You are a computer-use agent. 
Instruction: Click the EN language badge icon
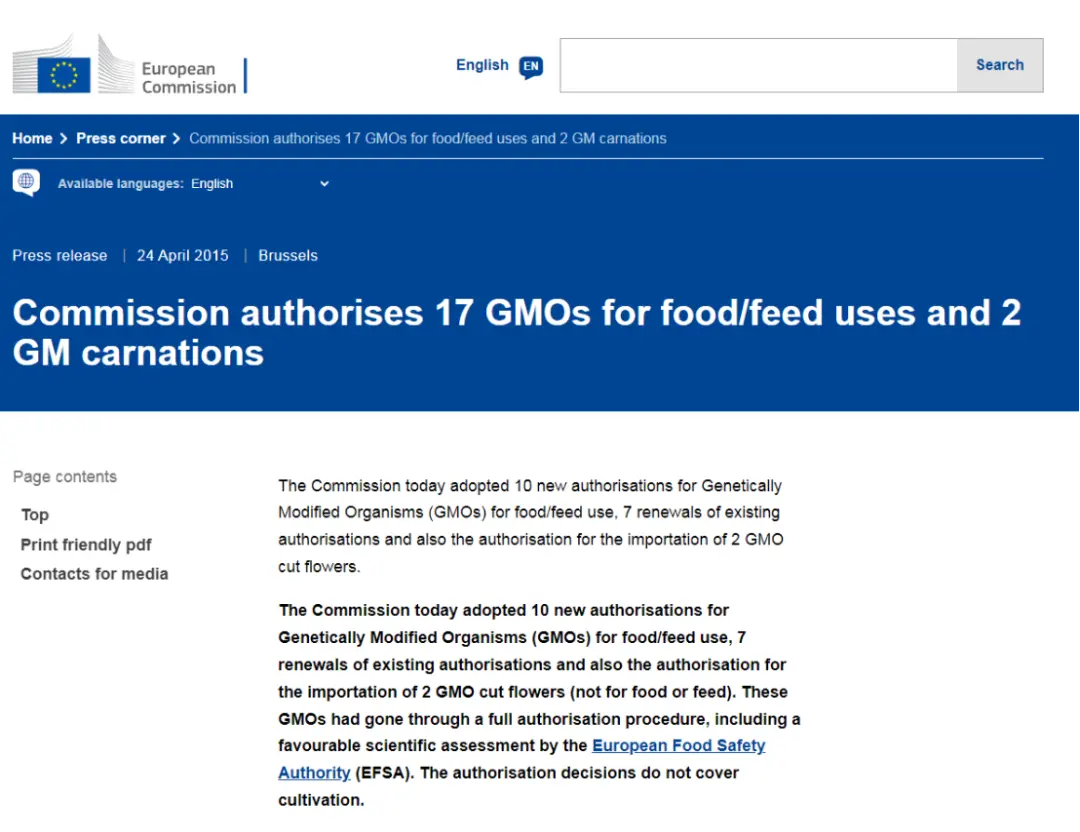pos(531,67)
